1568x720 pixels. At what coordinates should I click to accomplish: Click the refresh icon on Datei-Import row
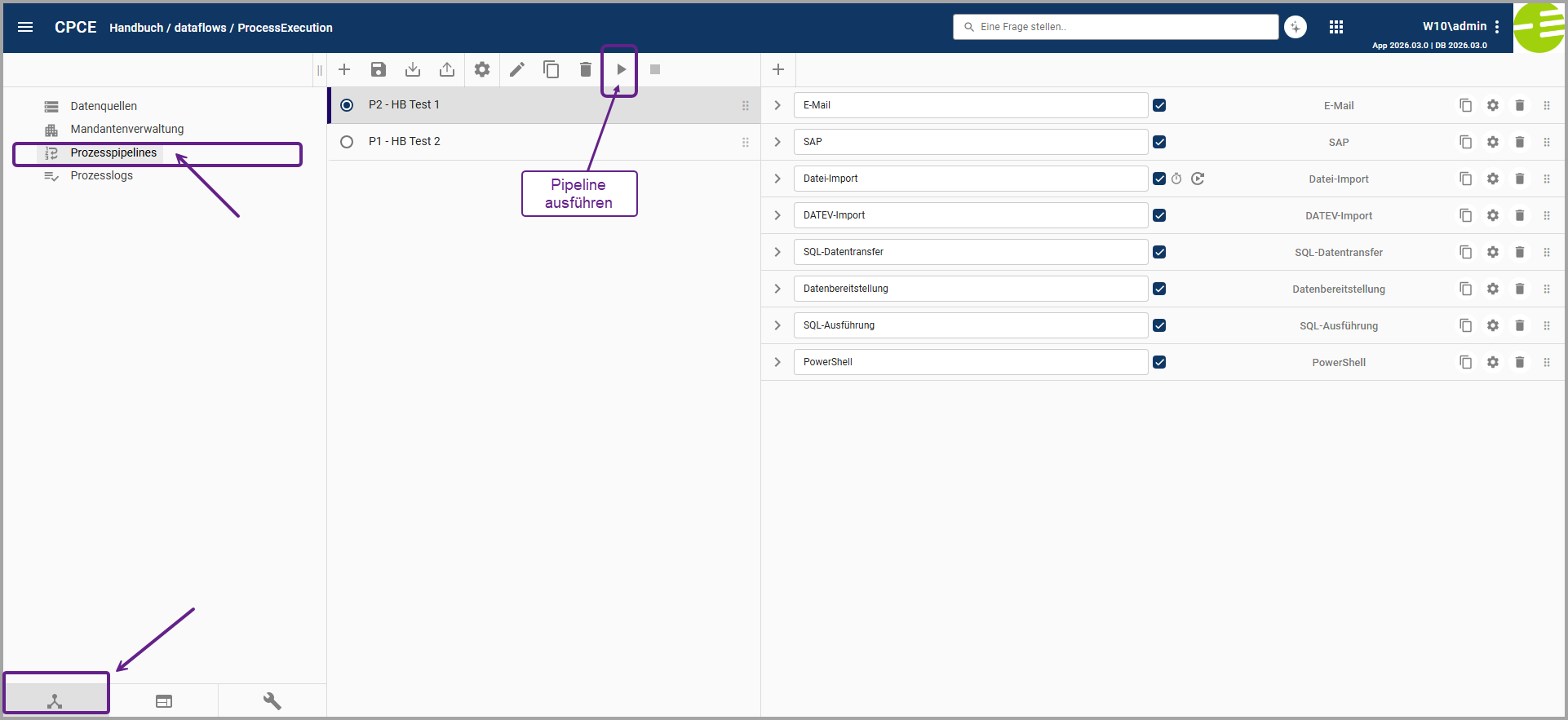[1198, 179]
